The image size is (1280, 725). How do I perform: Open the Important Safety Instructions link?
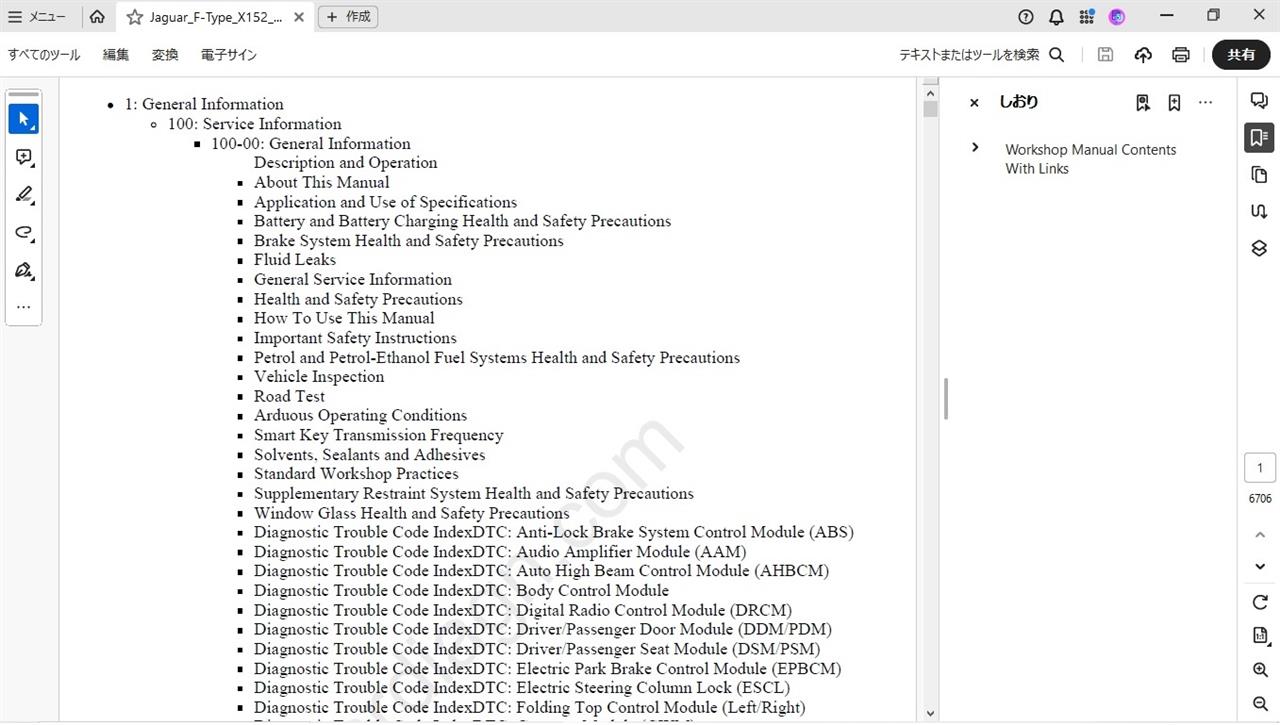355,338
